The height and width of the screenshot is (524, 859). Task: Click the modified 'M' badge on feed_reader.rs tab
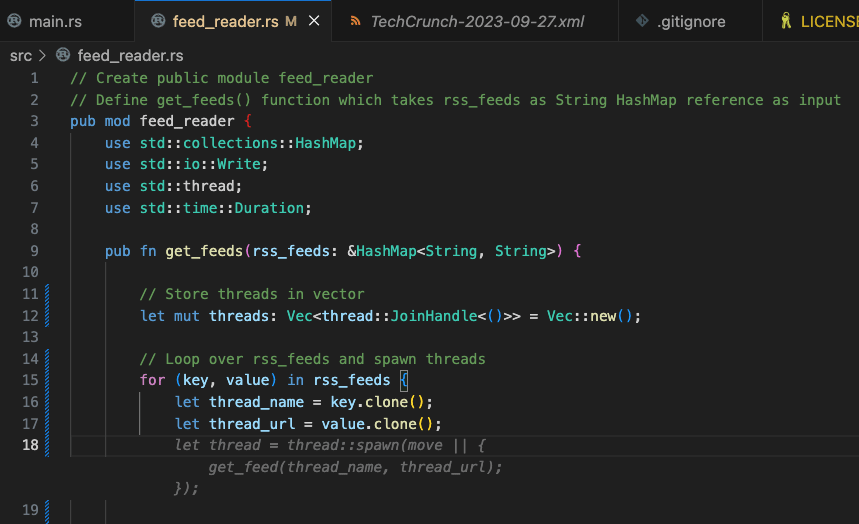(291, 21)
